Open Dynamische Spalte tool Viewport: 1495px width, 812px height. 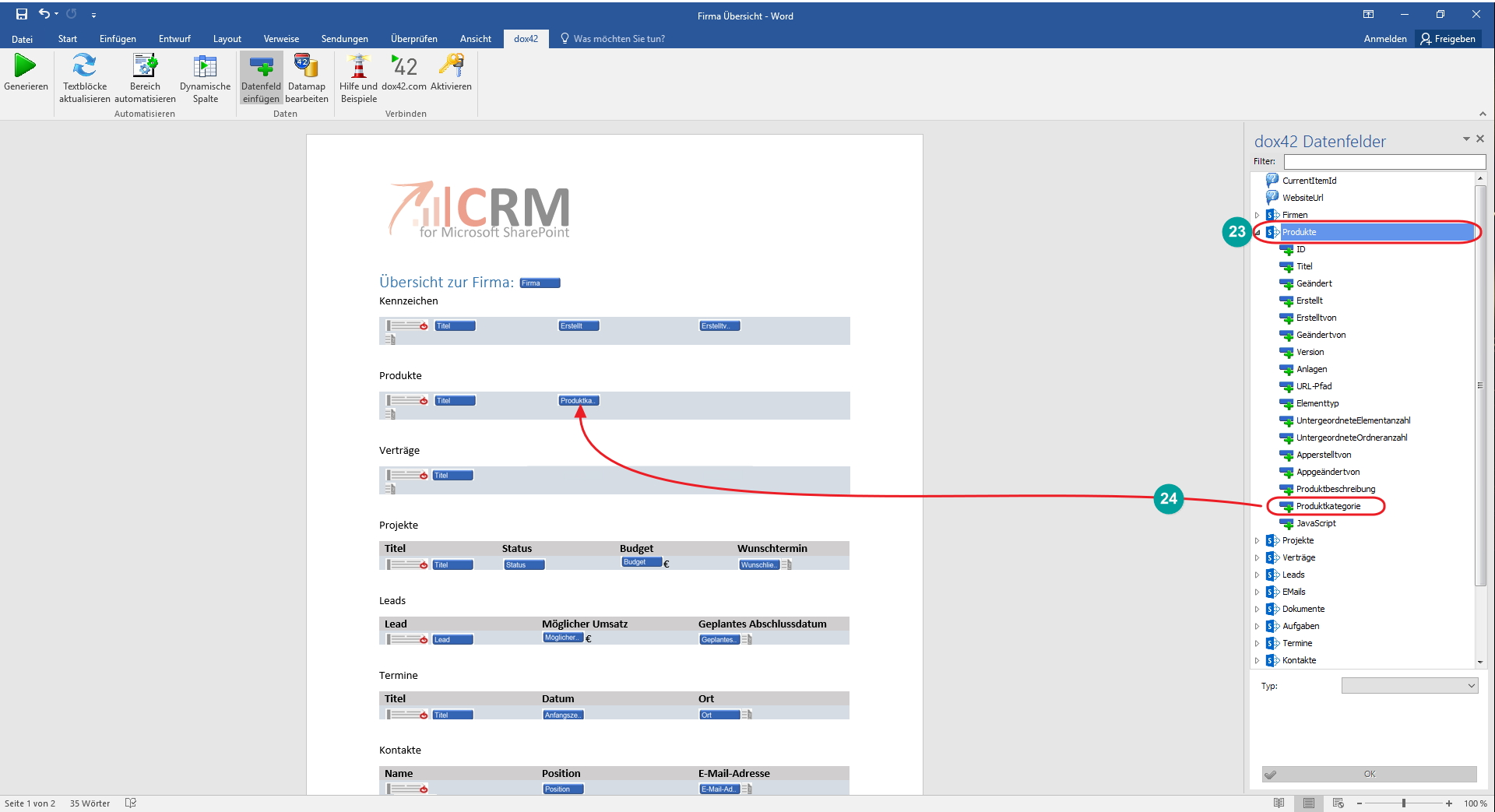(x=205, y=78)
